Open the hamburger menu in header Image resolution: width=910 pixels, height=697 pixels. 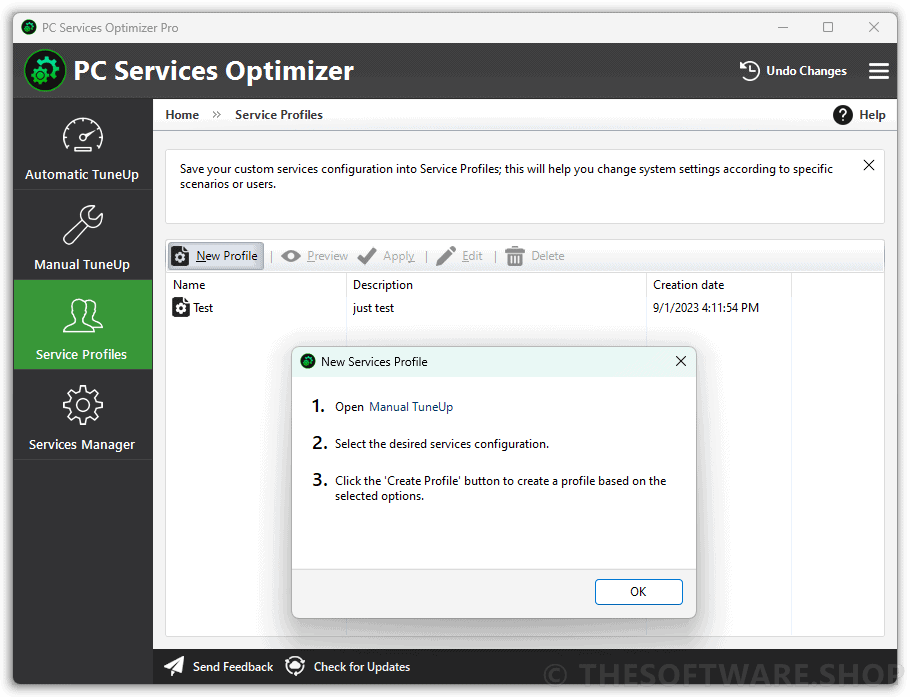coord(879,71)
